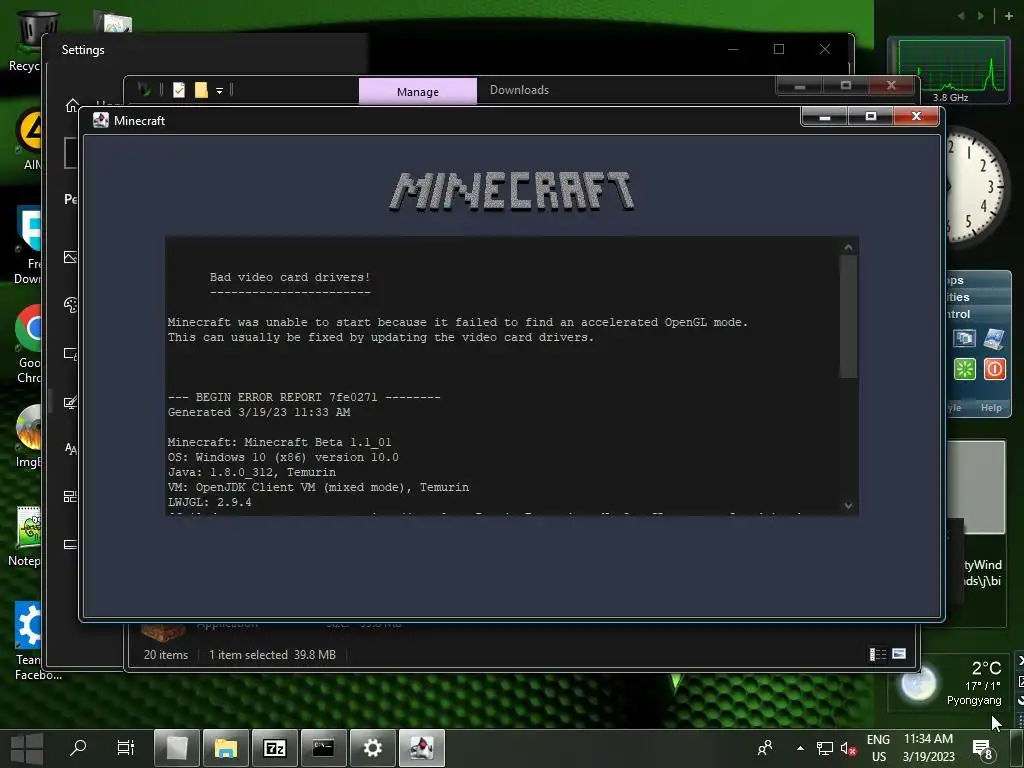
Task: Click Help in the gadget panel
Action: tap(991, 408)
